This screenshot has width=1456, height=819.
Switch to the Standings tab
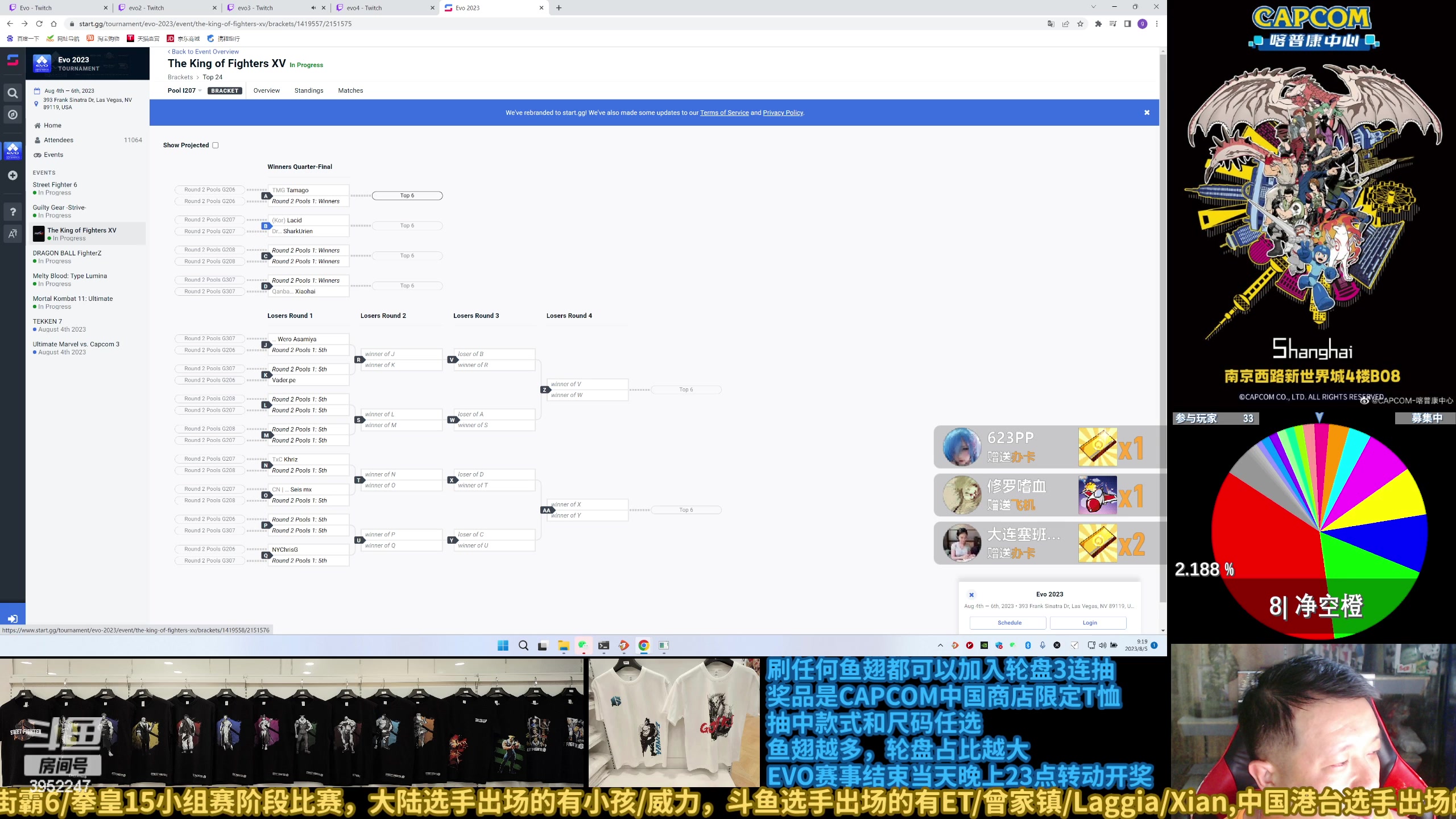pyautogui.click(x=308, y=90)
